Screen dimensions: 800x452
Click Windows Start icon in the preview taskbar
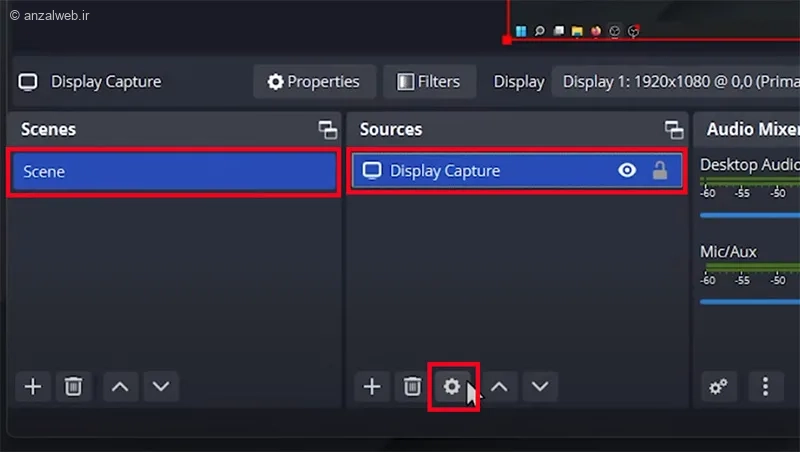tap(521, 31)
